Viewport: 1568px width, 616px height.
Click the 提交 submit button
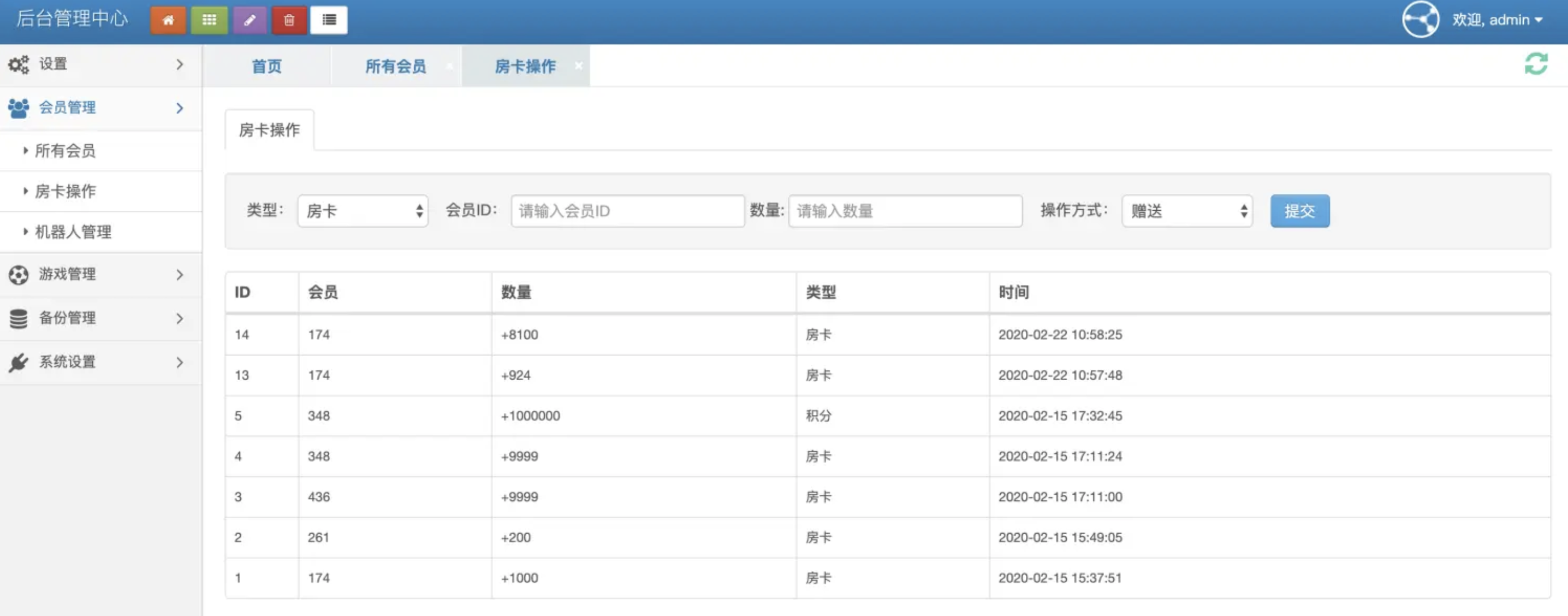point(1299,211)
